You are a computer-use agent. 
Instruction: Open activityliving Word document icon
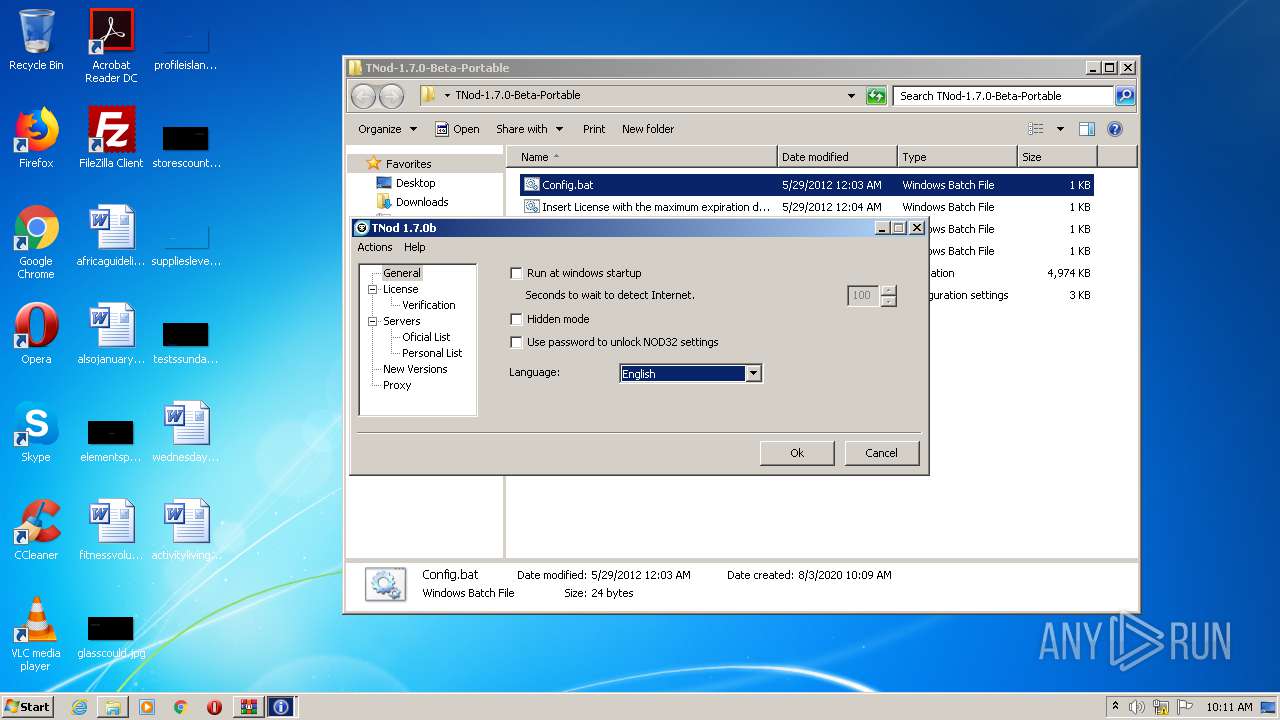[186, 530]
